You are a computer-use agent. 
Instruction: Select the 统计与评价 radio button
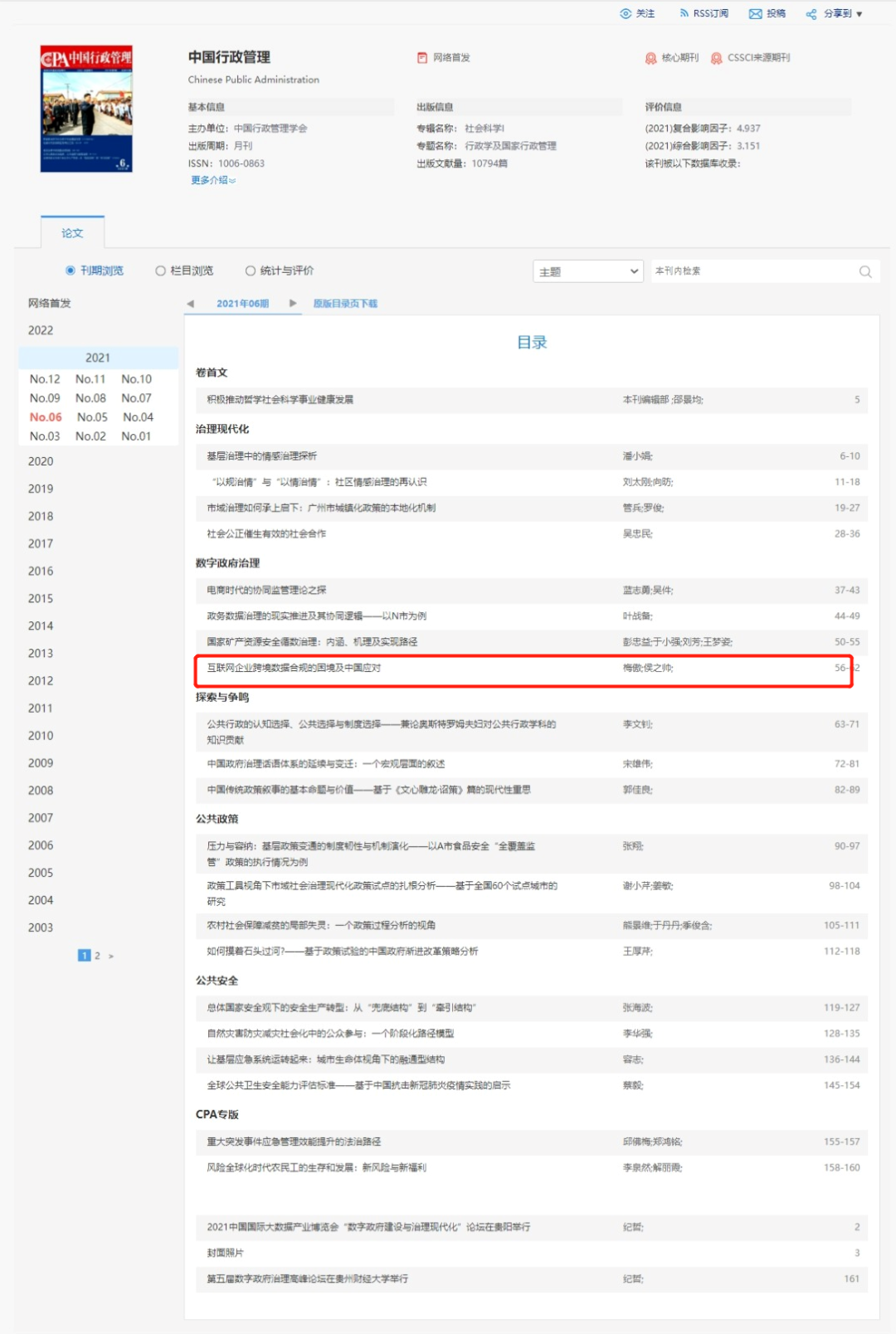tap(251, 270)
